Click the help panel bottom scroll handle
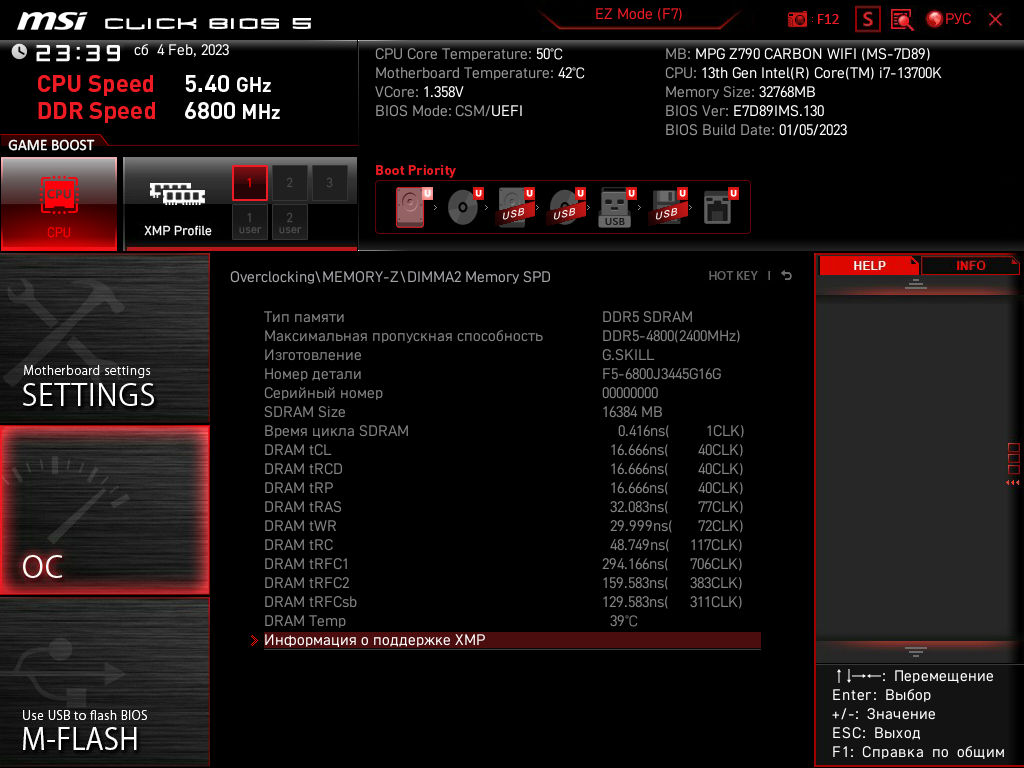This screenshot has width=1024, height=768. click(916, 652)
